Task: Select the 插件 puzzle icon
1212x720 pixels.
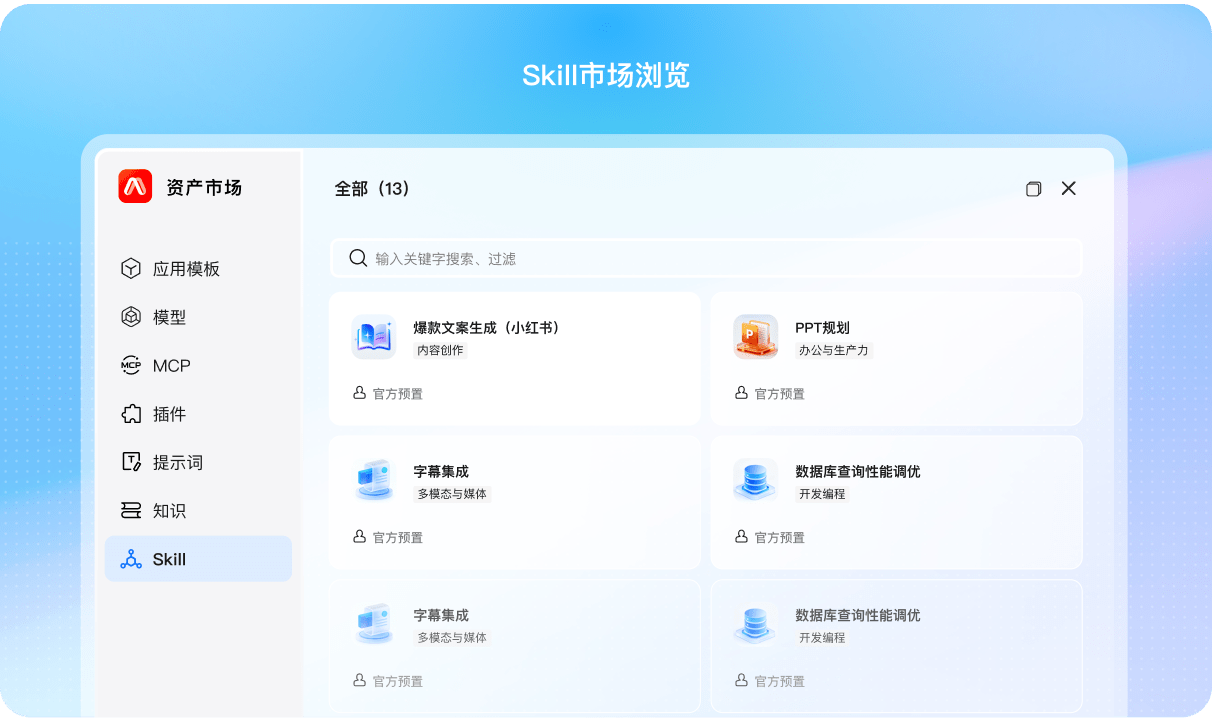Action: [x=131, y=414]
